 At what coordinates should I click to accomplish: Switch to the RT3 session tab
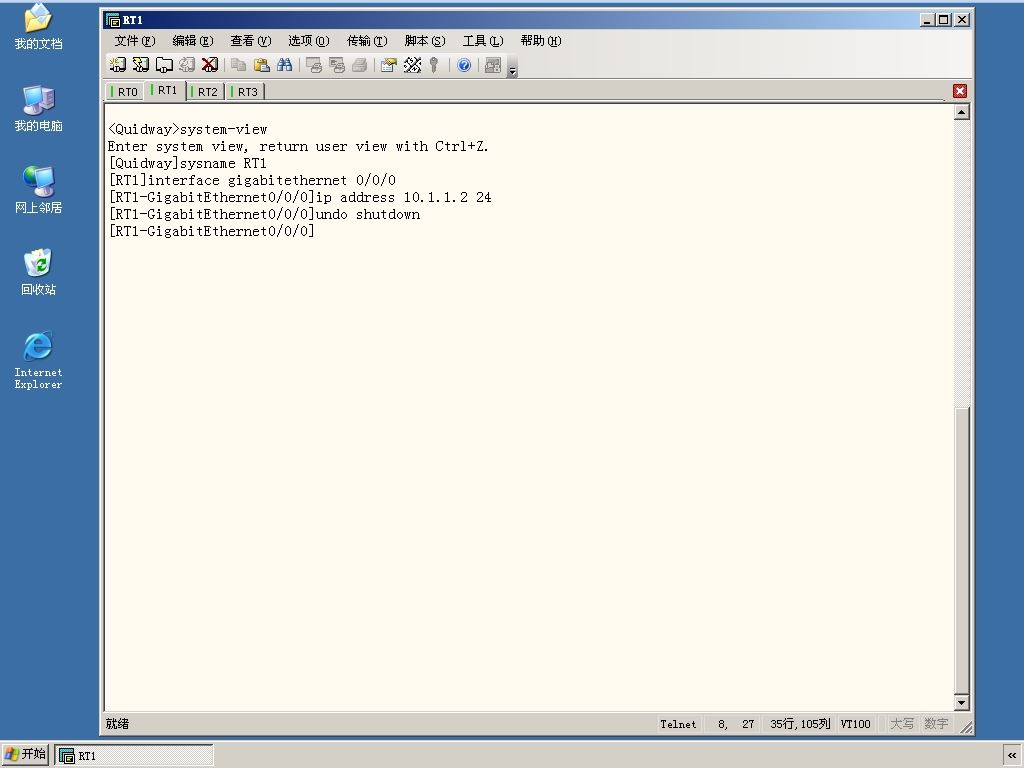[x=245, y=91]
